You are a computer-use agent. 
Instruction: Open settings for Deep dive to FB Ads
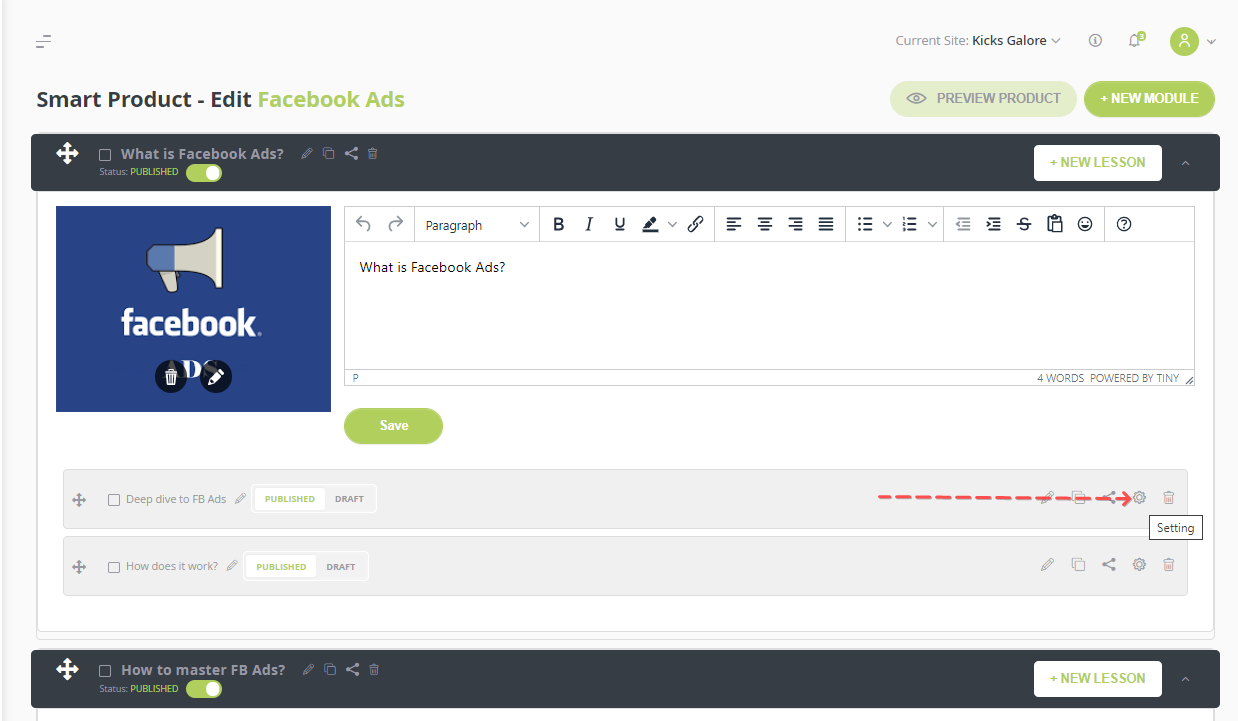click(x=1138, y=497)
